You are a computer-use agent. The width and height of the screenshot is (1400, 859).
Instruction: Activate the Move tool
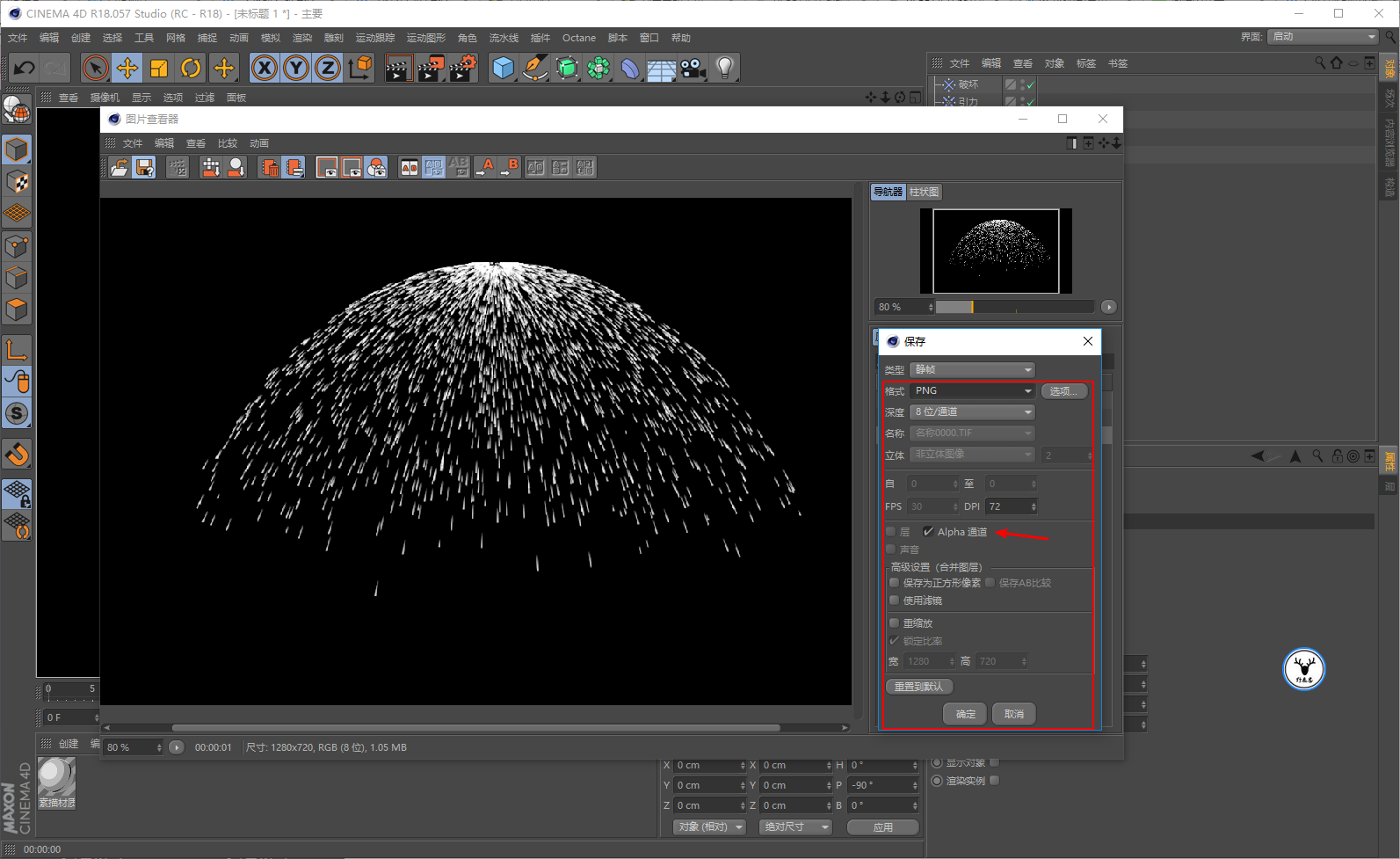127,68
